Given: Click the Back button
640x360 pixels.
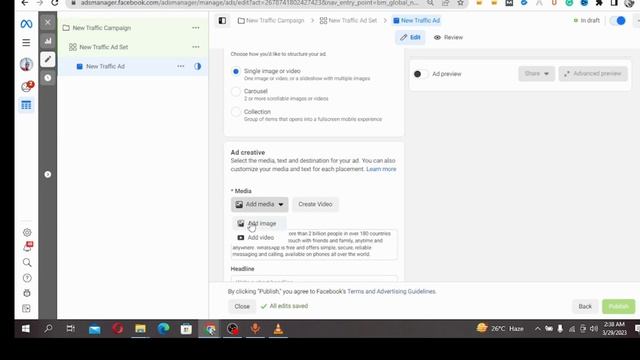Looking at the screenshot, I should [x=585, y=306].
